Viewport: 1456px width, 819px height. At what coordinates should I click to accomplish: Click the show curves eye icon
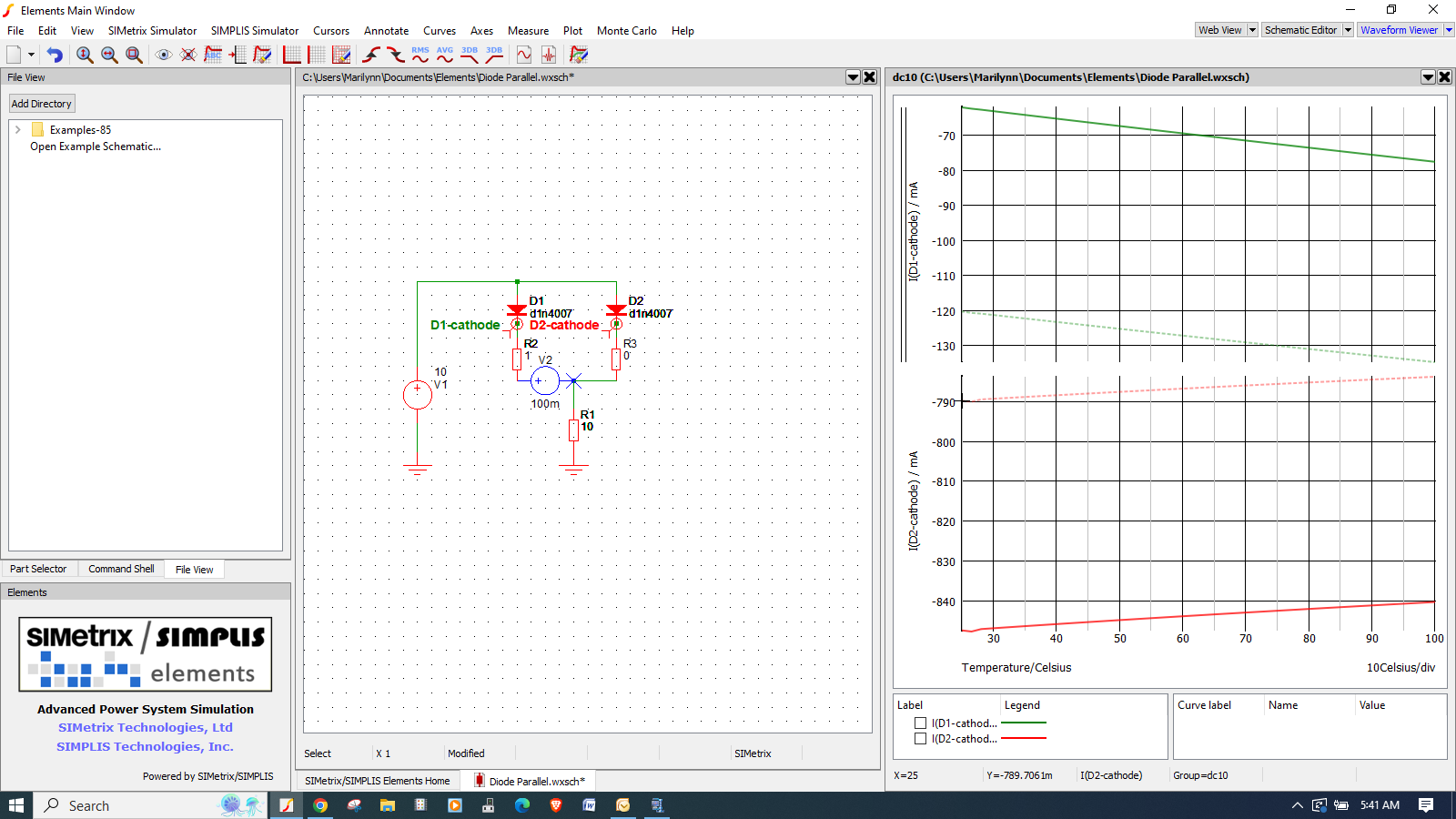tap(164, 55)
